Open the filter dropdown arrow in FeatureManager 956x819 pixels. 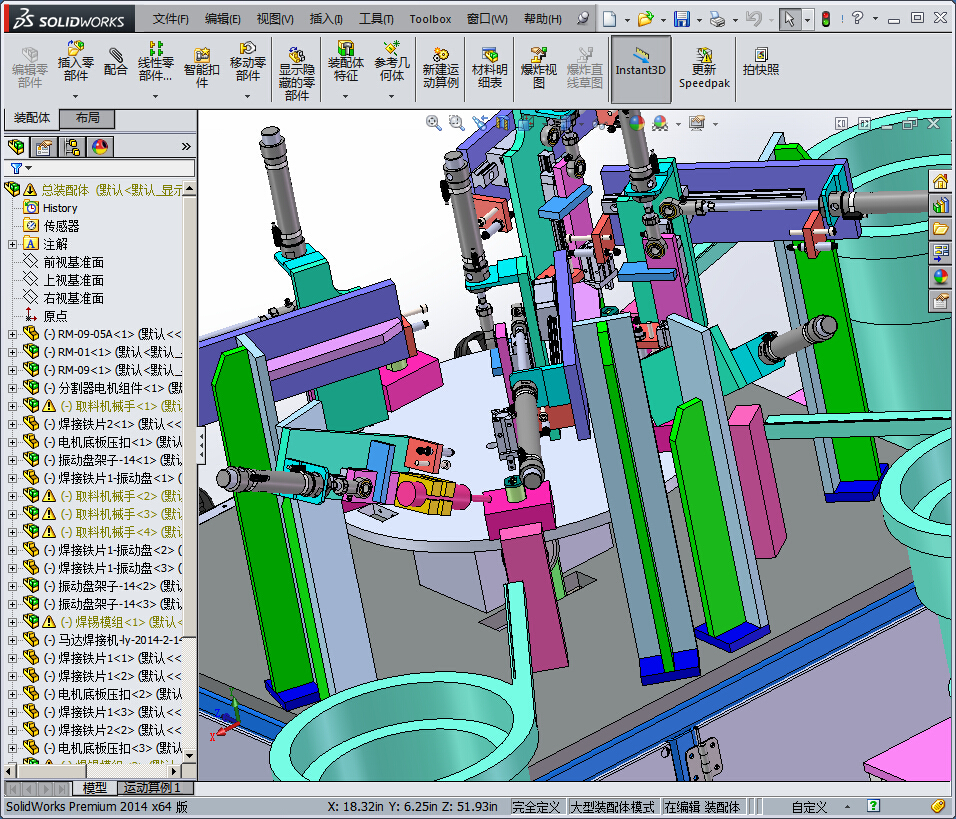coord(29,169)
